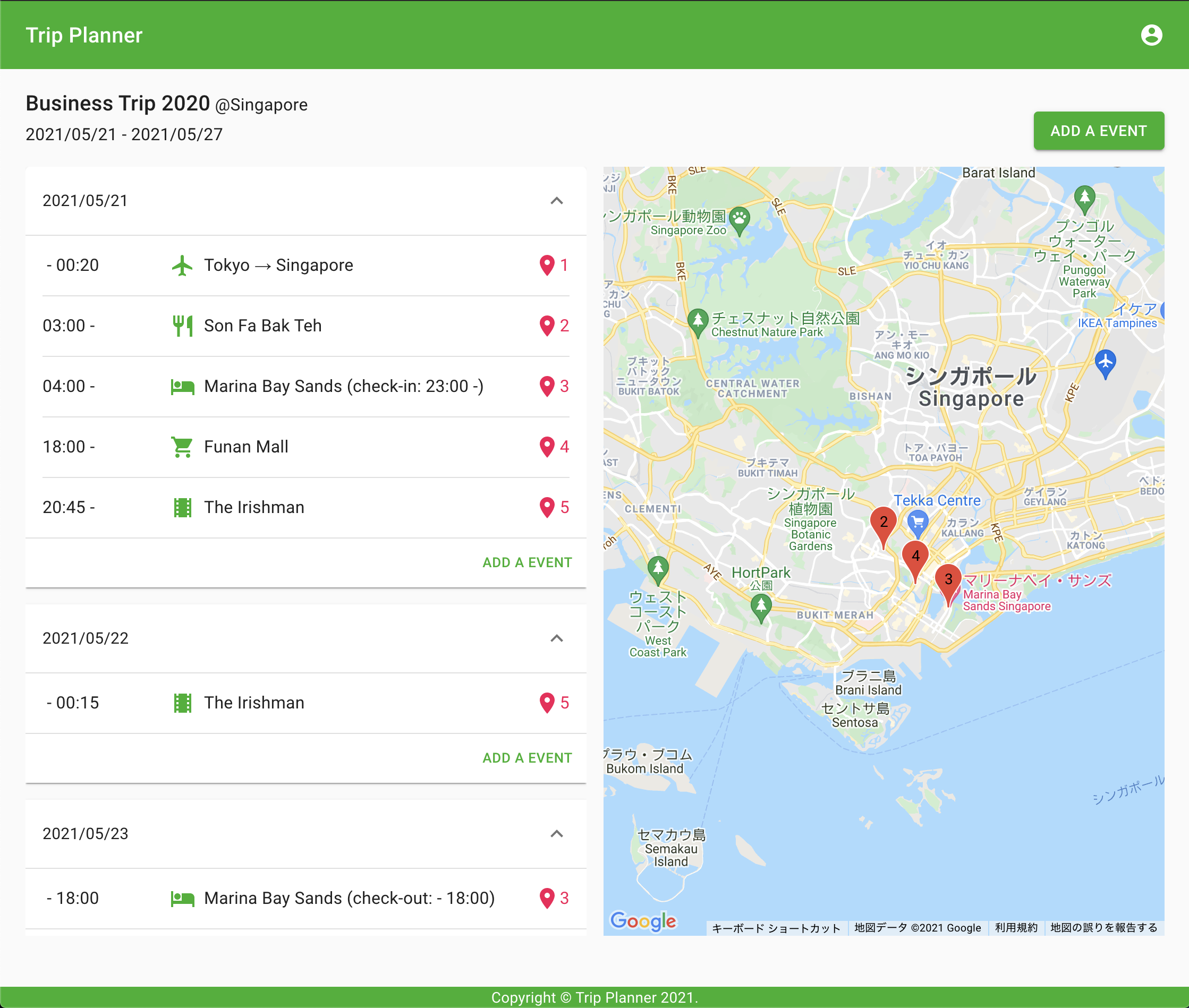Click the hotel bed icon for Marina Bay Sands check-in
Screen dimensions: 1189x1008
pos(182,387)
